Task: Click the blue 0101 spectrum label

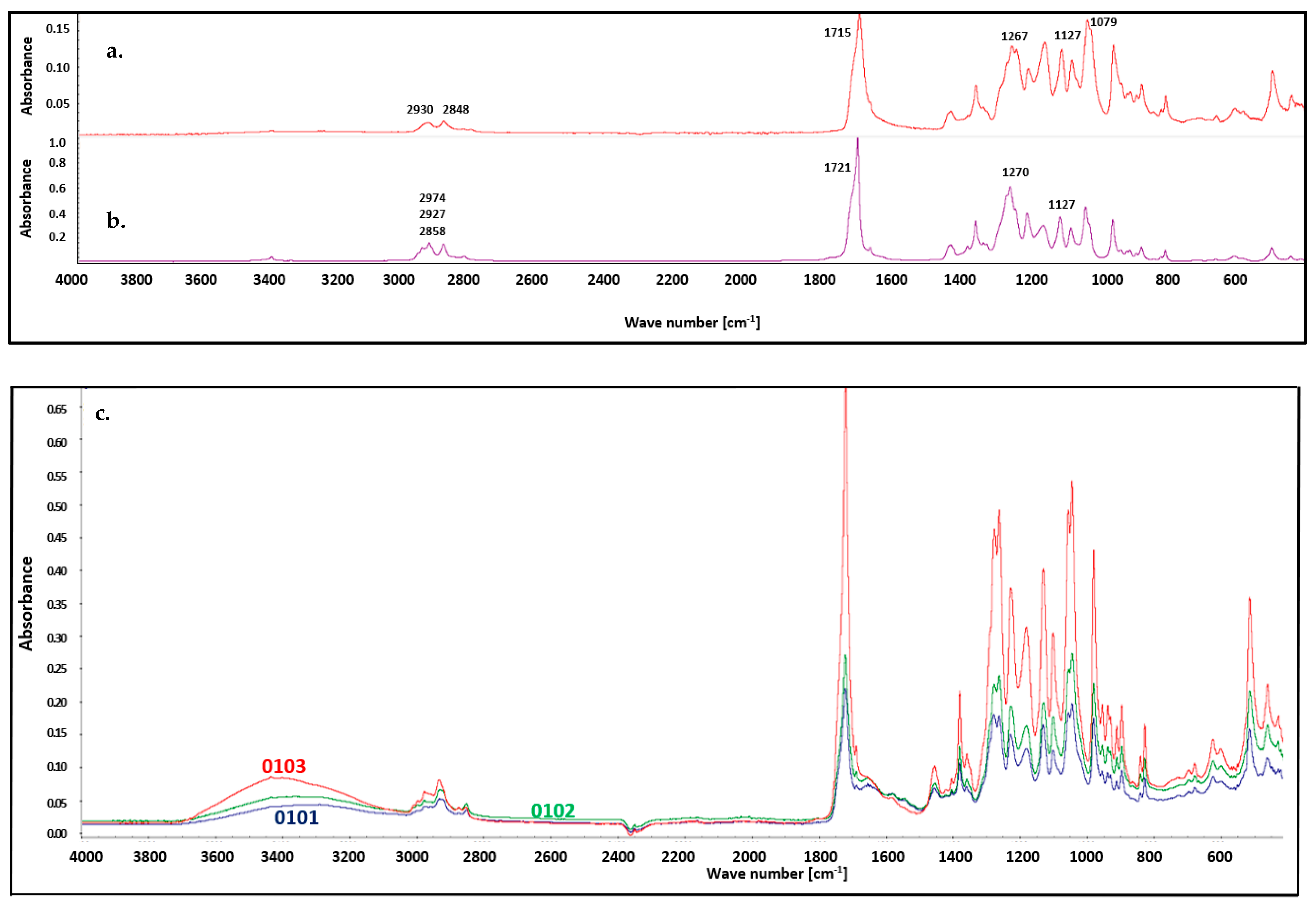Action: [x=296, y=818]
